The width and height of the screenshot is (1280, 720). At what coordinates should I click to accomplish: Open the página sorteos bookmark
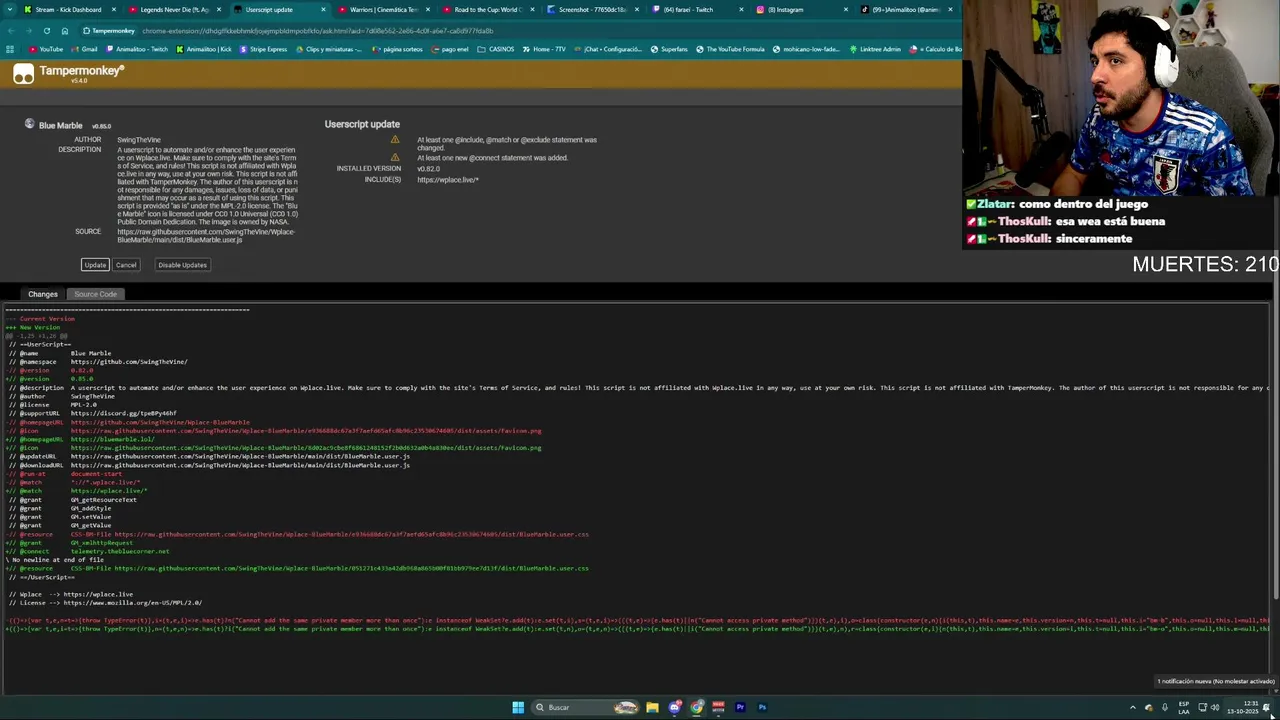pos(398,49)
